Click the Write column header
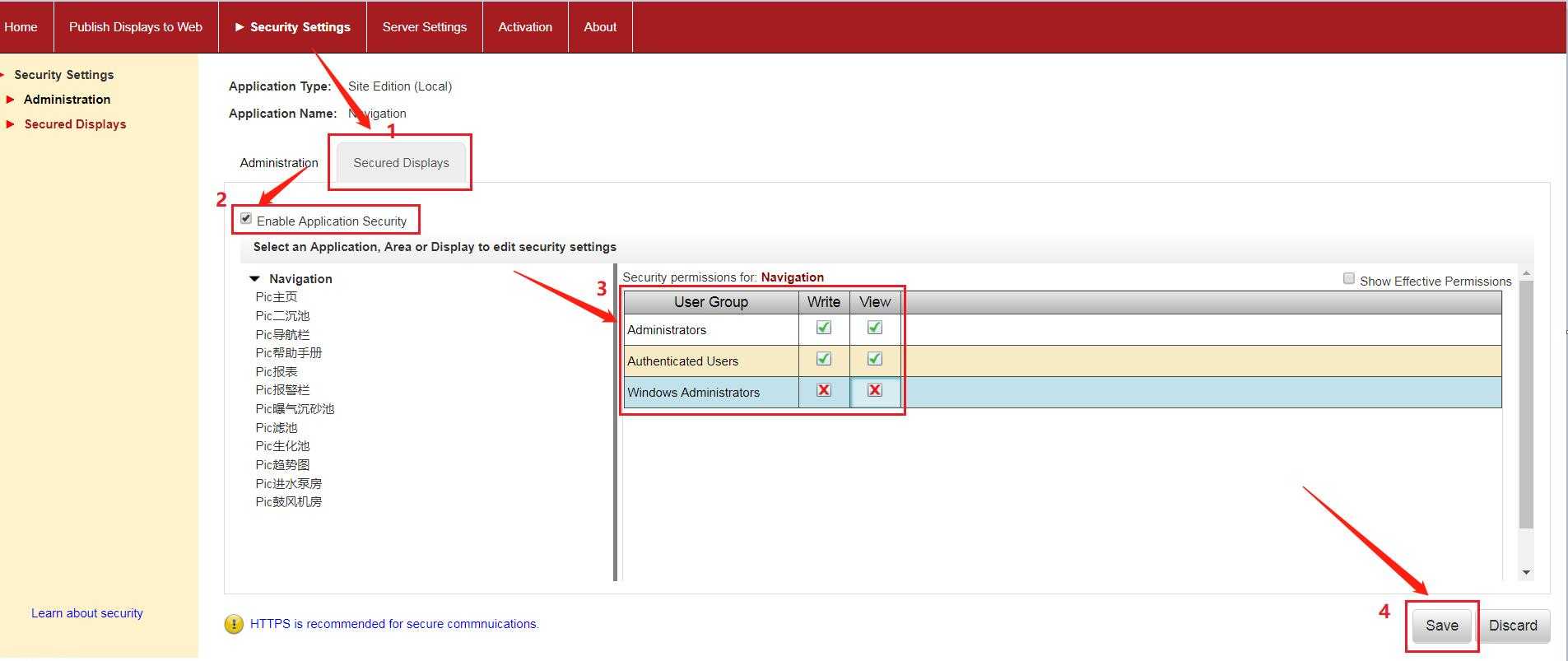The height and width of the screenshot is (661, 1568). click(824, 302)
